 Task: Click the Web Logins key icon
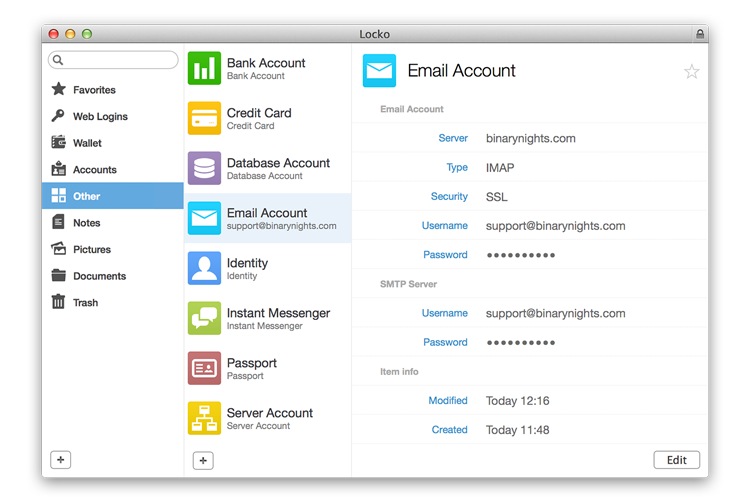point(58,116)
